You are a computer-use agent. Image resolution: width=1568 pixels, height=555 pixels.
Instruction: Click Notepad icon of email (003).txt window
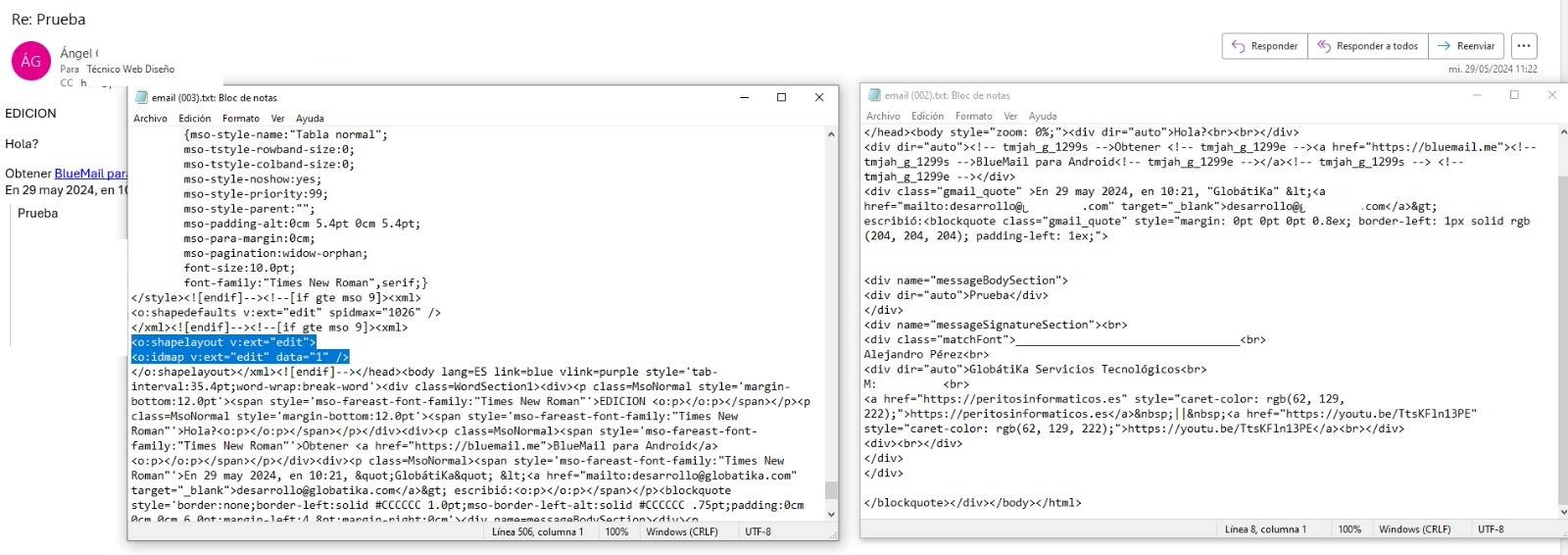[x=141, y=98]
